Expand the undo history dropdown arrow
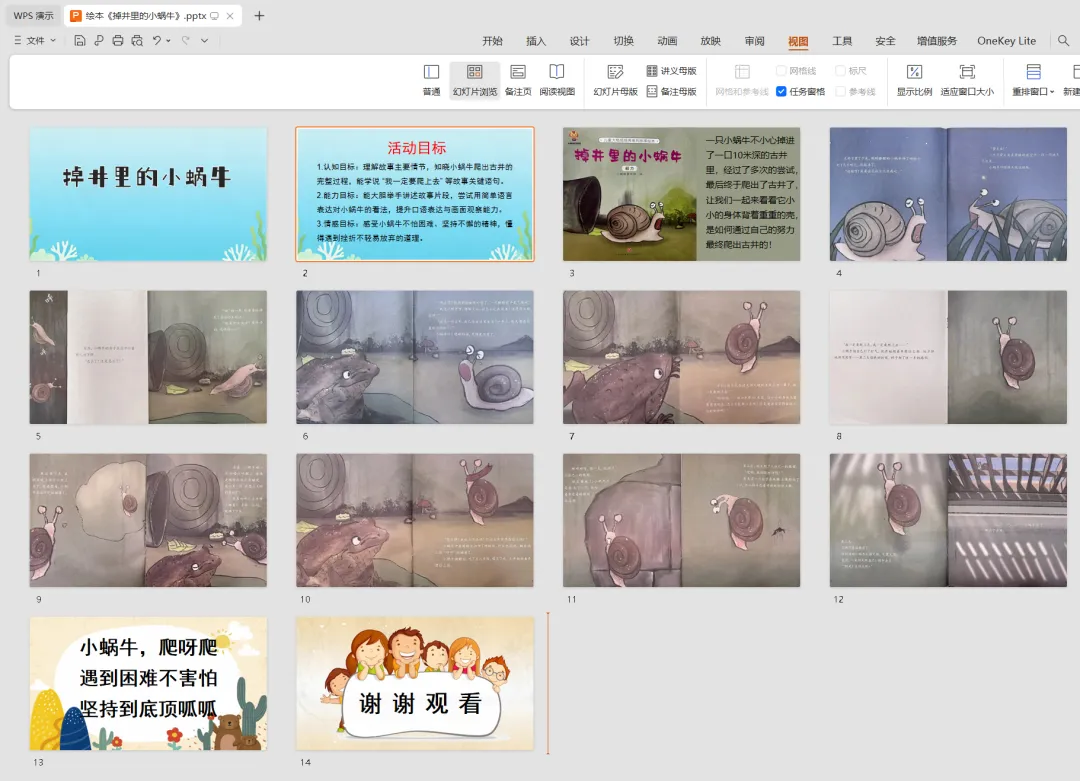1080x781 pixels. 169,41
